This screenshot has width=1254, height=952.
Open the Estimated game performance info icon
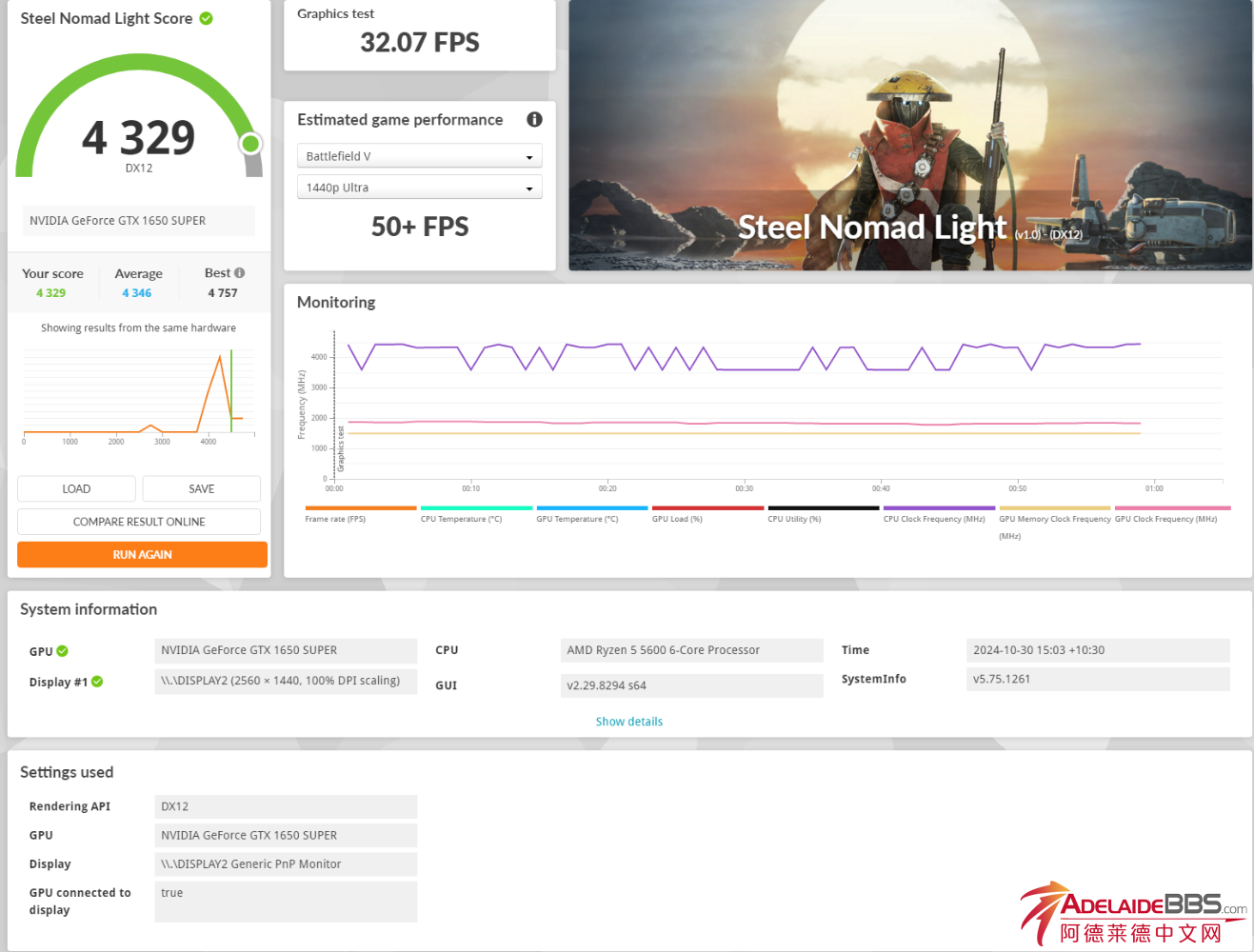coord(534,119)
